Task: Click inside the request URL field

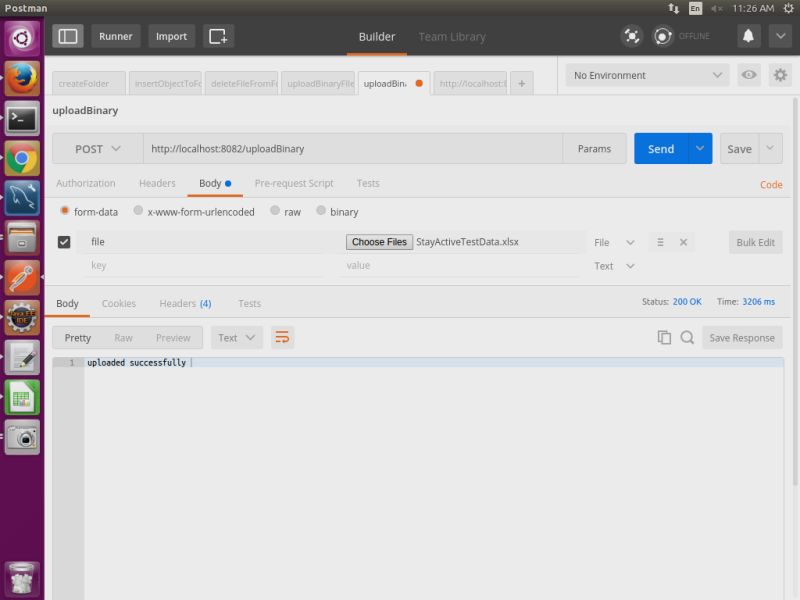Action: tap(350, 148)
